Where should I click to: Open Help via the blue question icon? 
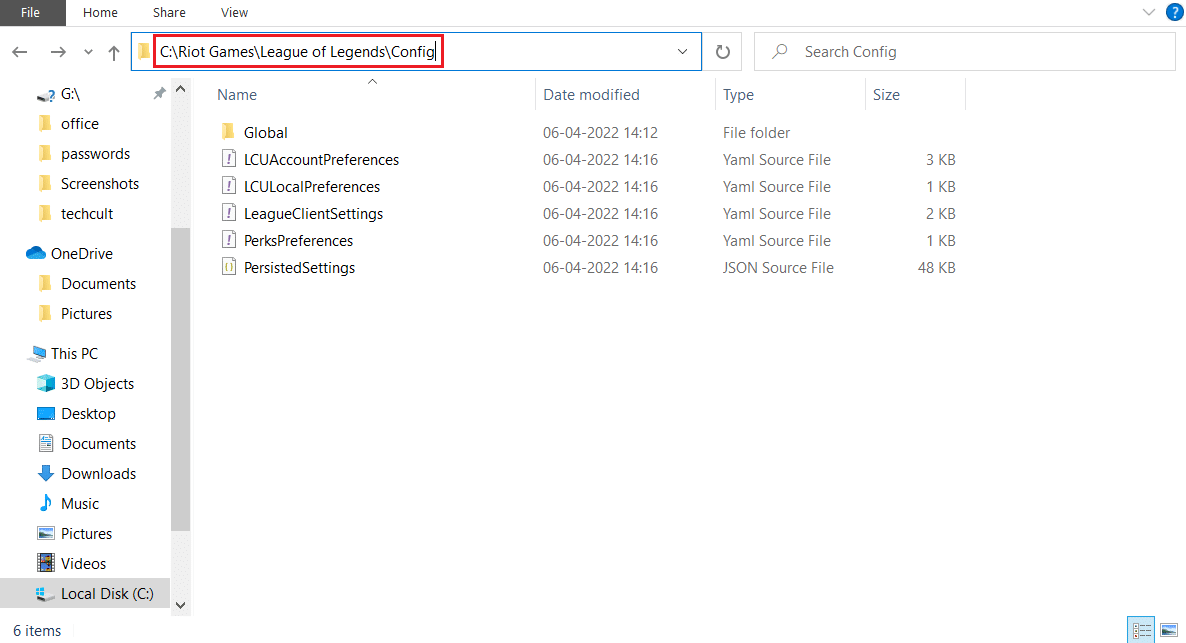[x=1175, y=12]
